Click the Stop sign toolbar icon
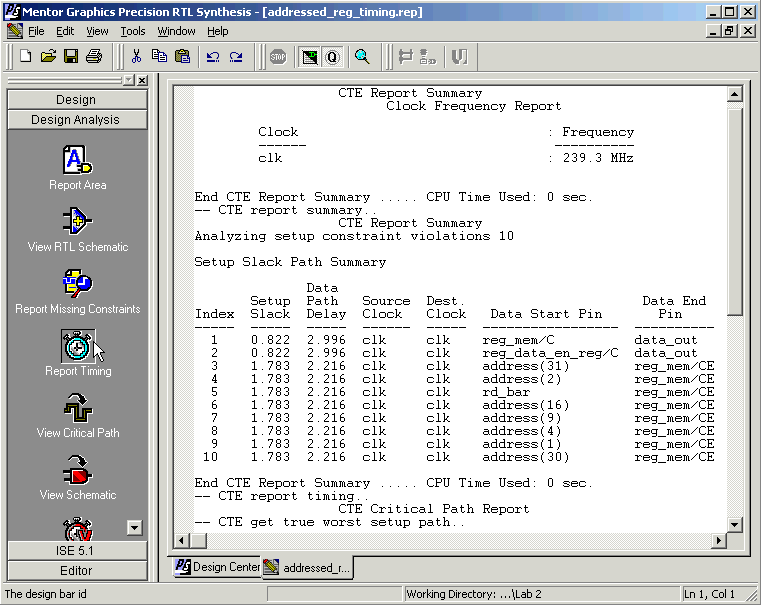 [278, 57]
